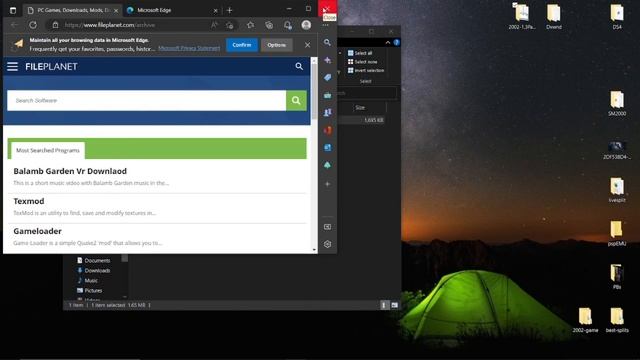Open the Balamb Garden Vr Download entry
The height and width of the screenshot is (360, 640).
(70, 171)
